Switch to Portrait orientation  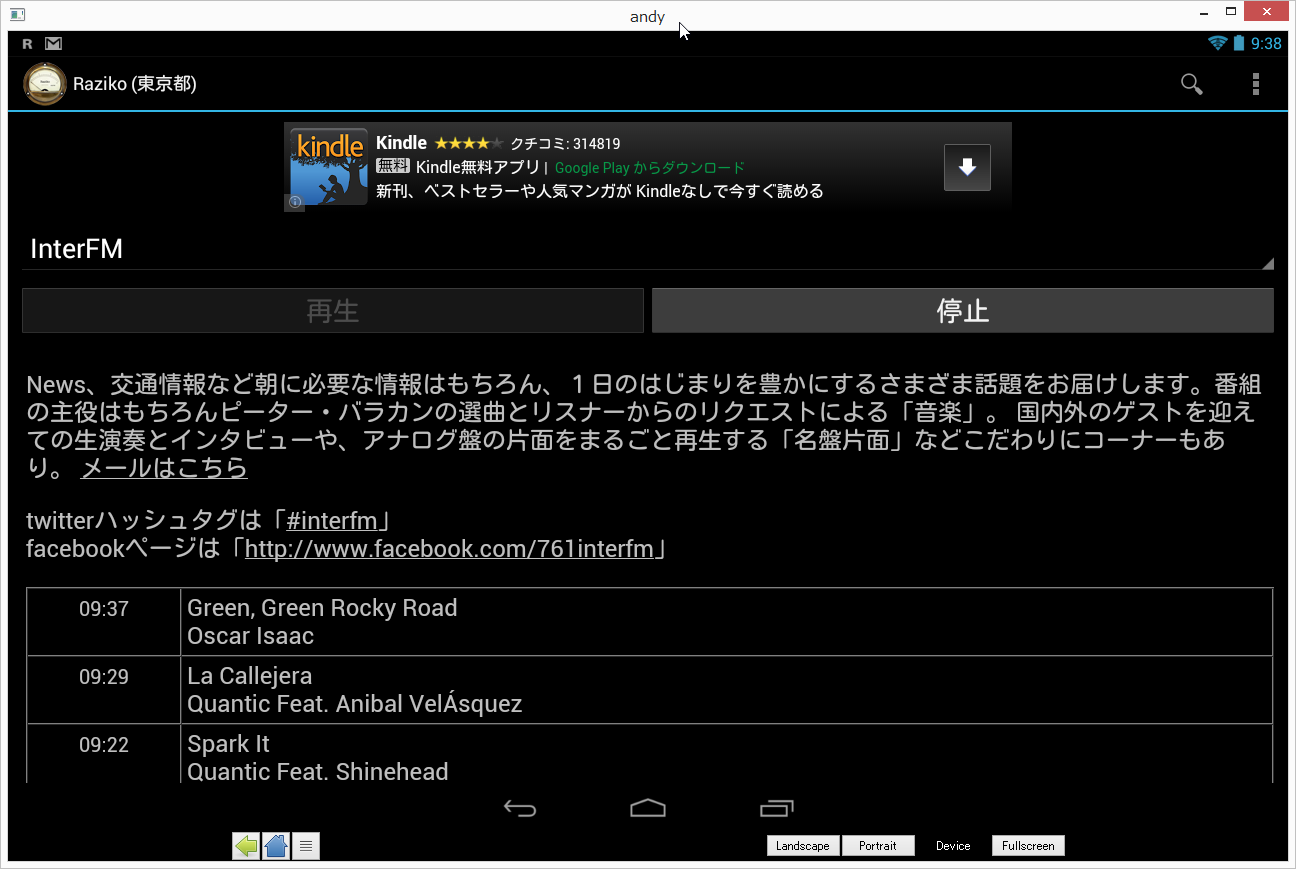pos(878,846)
